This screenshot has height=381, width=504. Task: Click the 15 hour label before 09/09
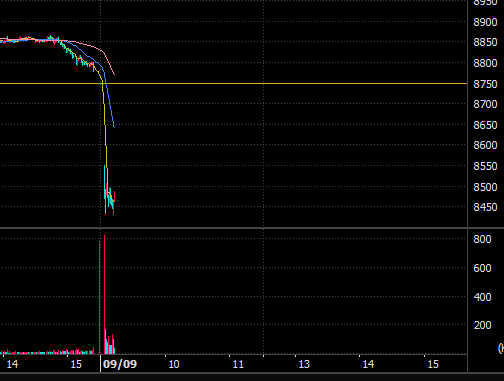point(76,364)
